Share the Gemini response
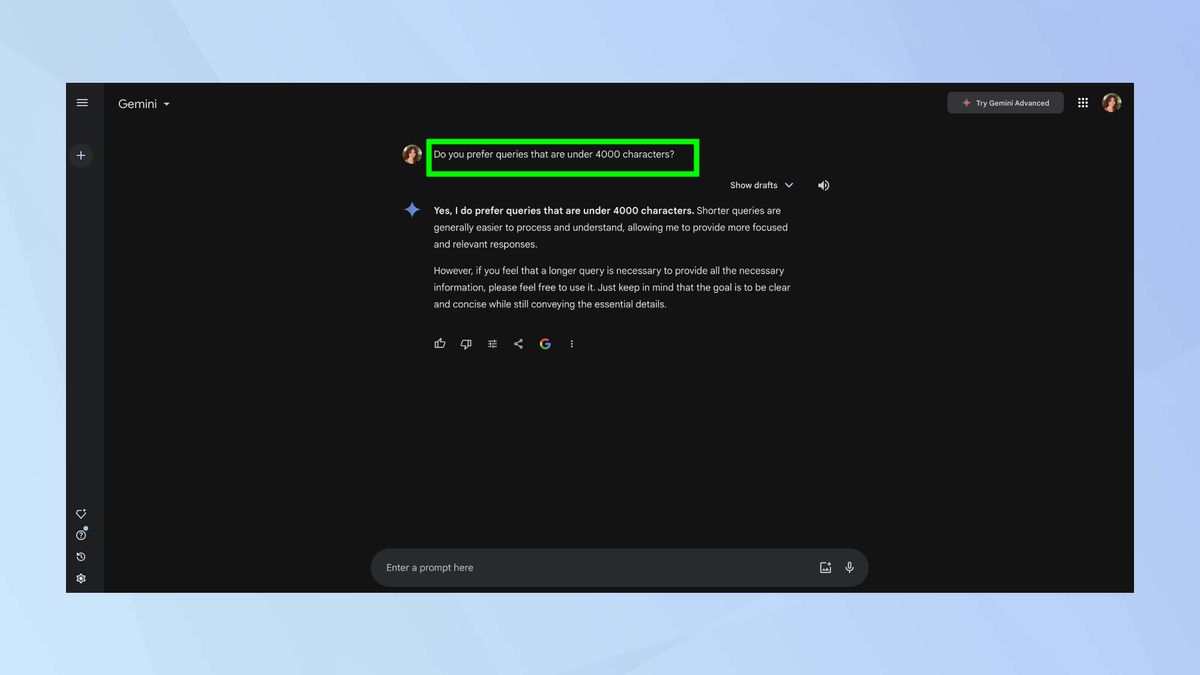This screenshot has width=1200, height=675. point(518,343)
